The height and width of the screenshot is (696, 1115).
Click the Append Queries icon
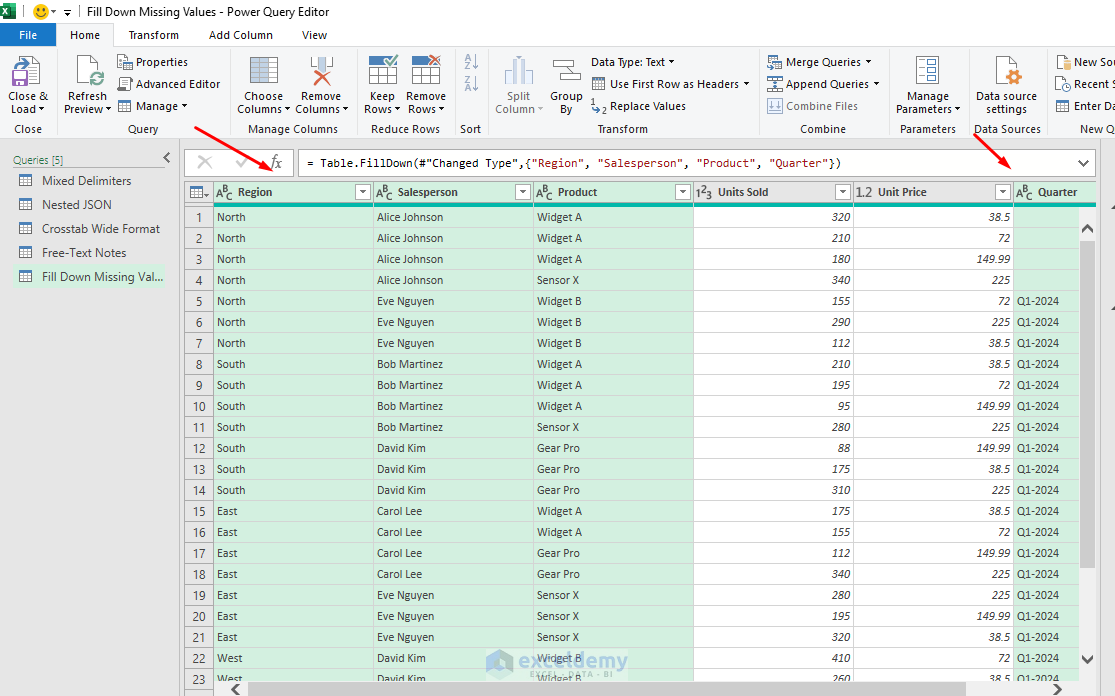point(775,84)
